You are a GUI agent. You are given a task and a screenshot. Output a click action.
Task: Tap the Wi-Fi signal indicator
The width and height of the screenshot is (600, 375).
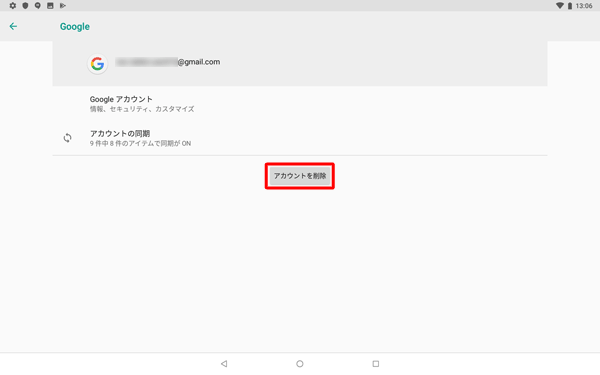point(559,6)
